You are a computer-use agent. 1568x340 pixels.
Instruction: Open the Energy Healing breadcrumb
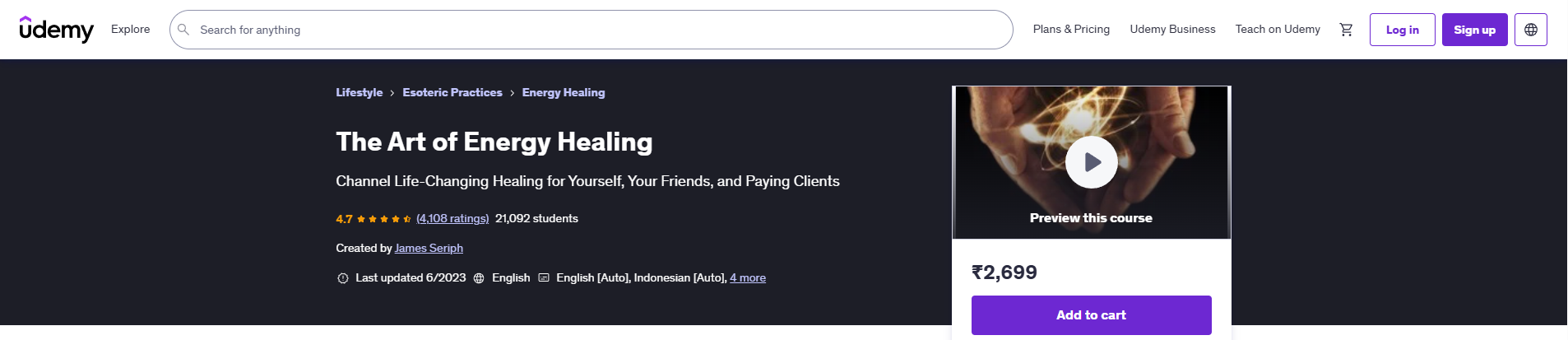pos(564,93)
